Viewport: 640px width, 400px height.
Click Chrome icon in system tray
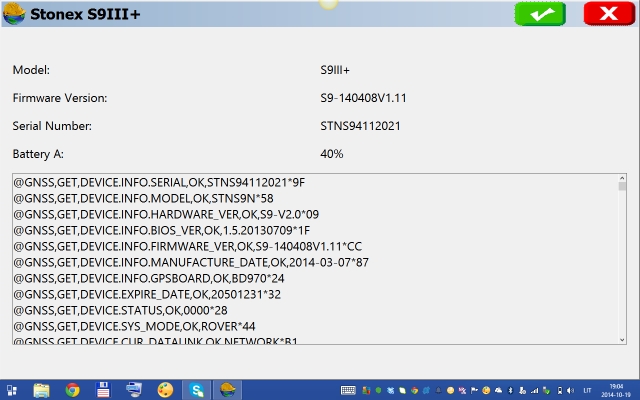[x=415, y=390]
